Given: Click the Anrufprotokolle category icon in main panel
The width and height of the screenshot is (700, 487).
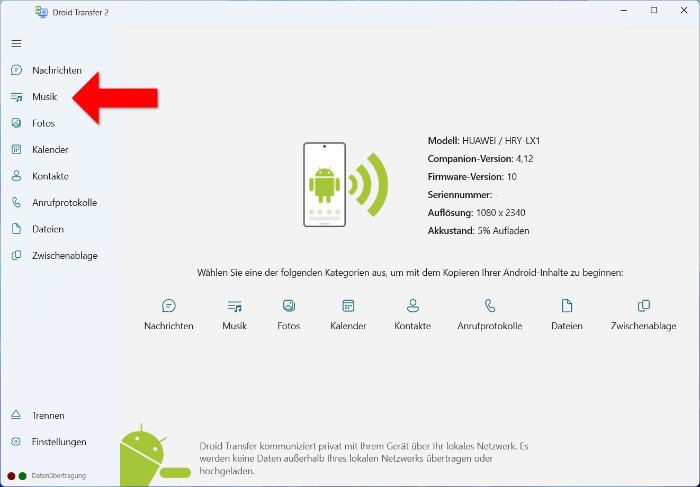Looking at the screenshot, I should (490, 306).
